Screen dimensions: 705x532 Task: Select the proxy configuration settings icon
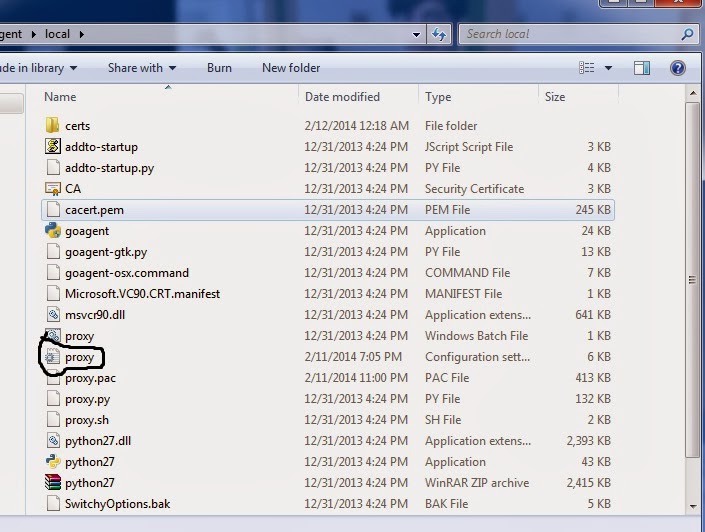click(52, 357)
